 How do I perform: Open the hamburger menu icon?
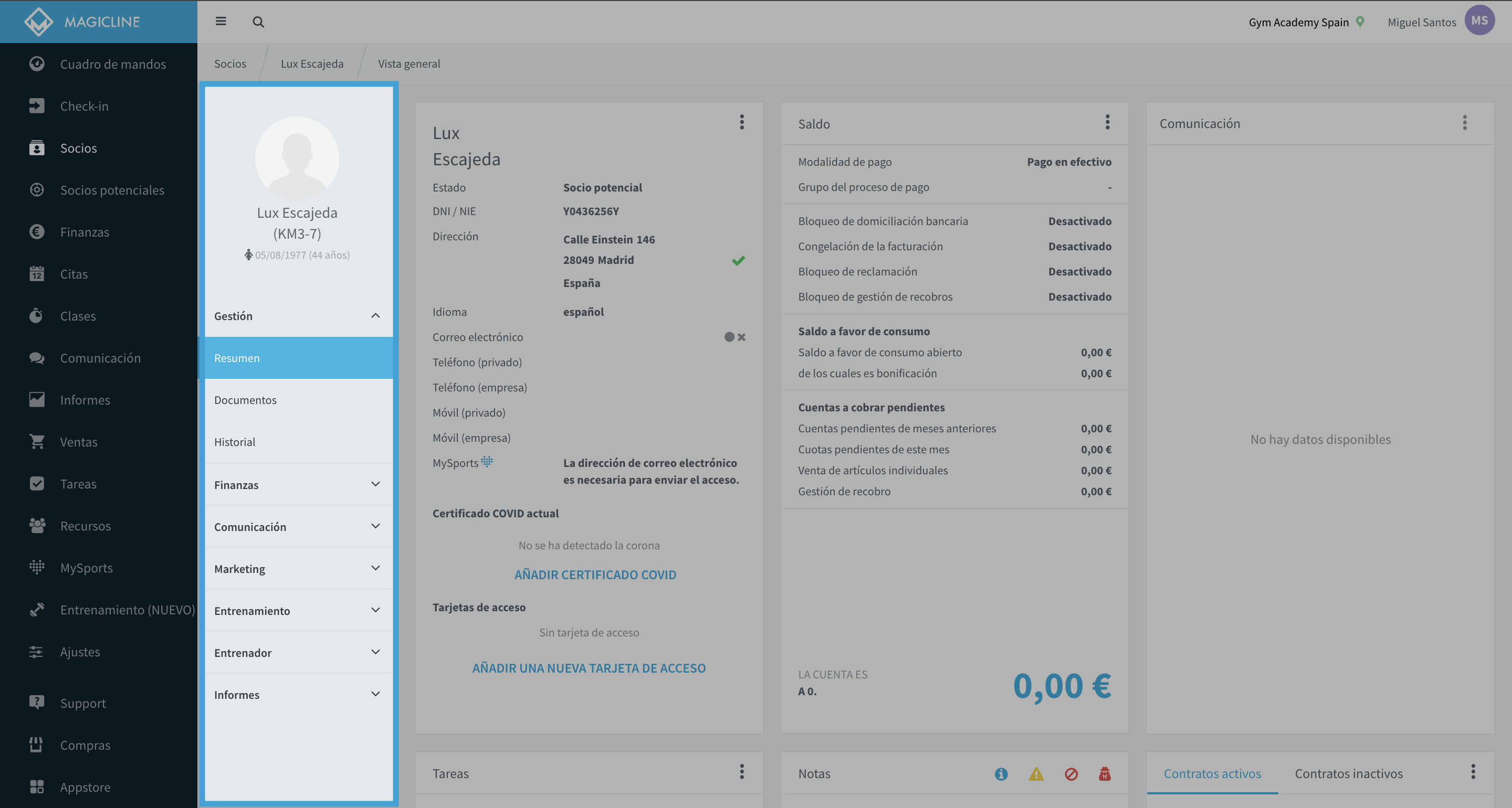click(x=220, y=22)
